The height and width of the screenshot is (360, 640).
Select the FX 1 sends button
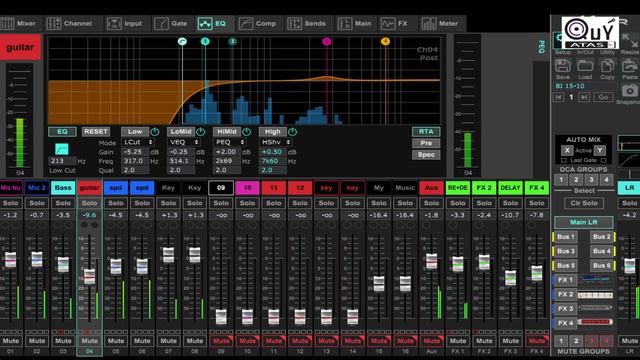565,280
